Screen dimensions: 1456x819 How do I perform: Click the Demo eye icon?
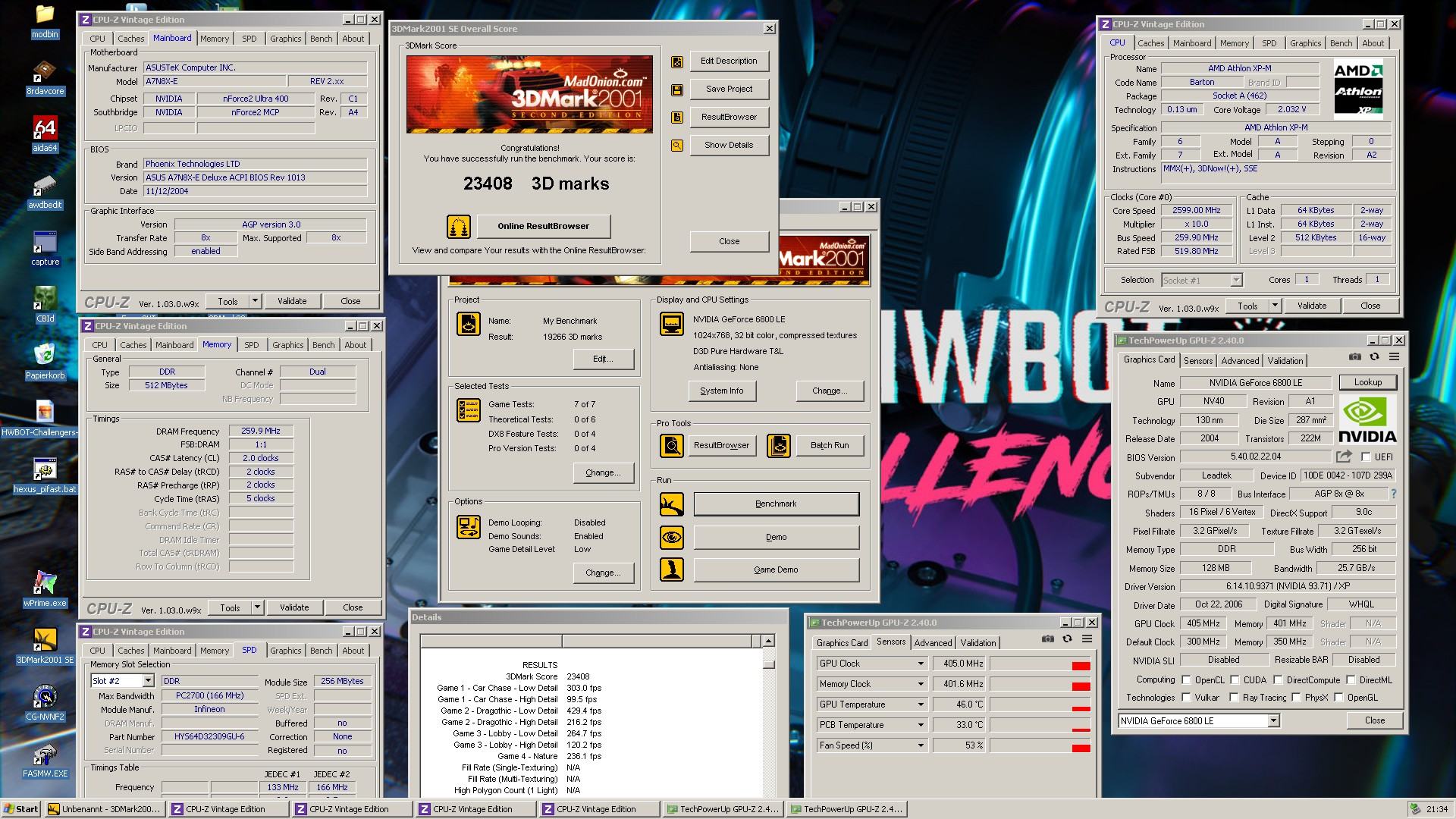coord(671,538)
